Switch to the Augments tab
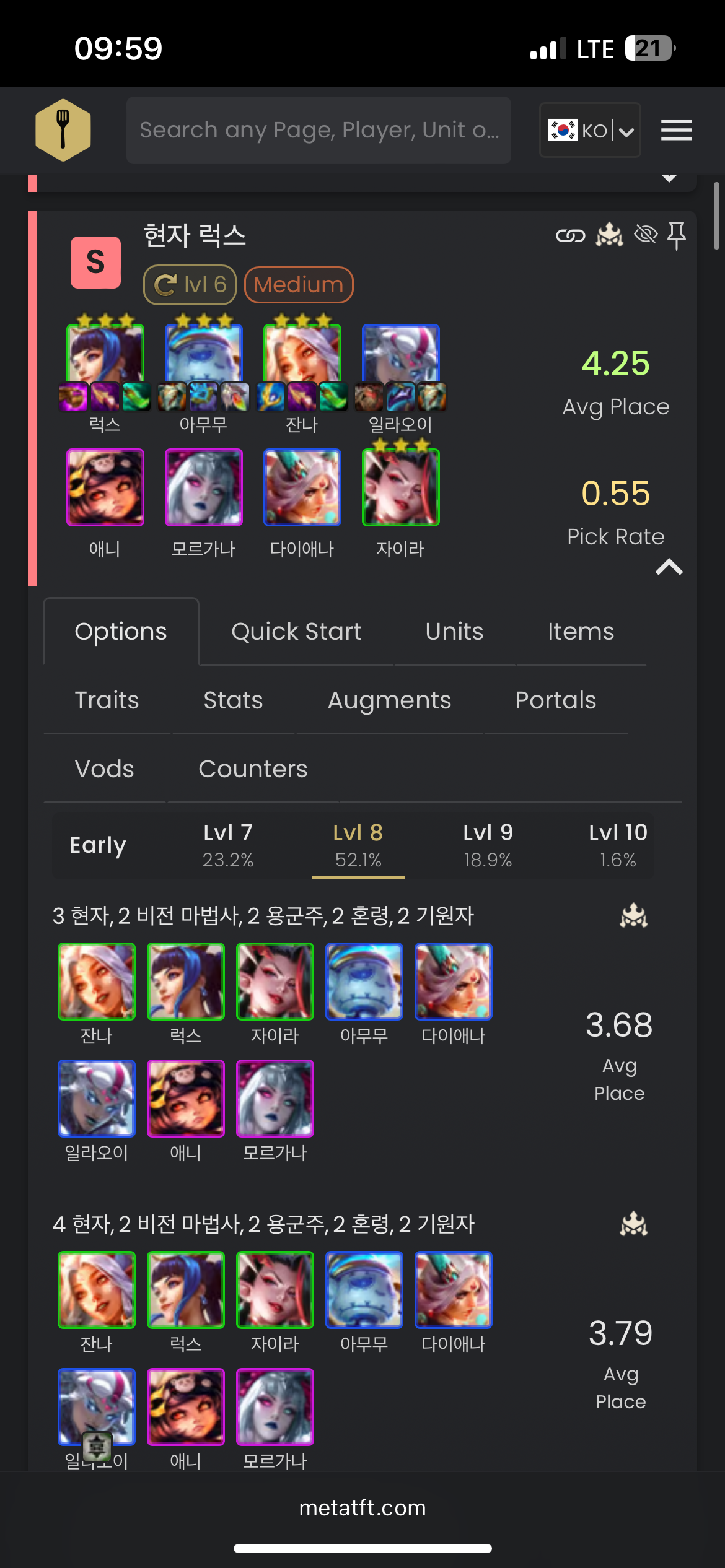Screen dimensions: 725x1568 click(389, 700)
